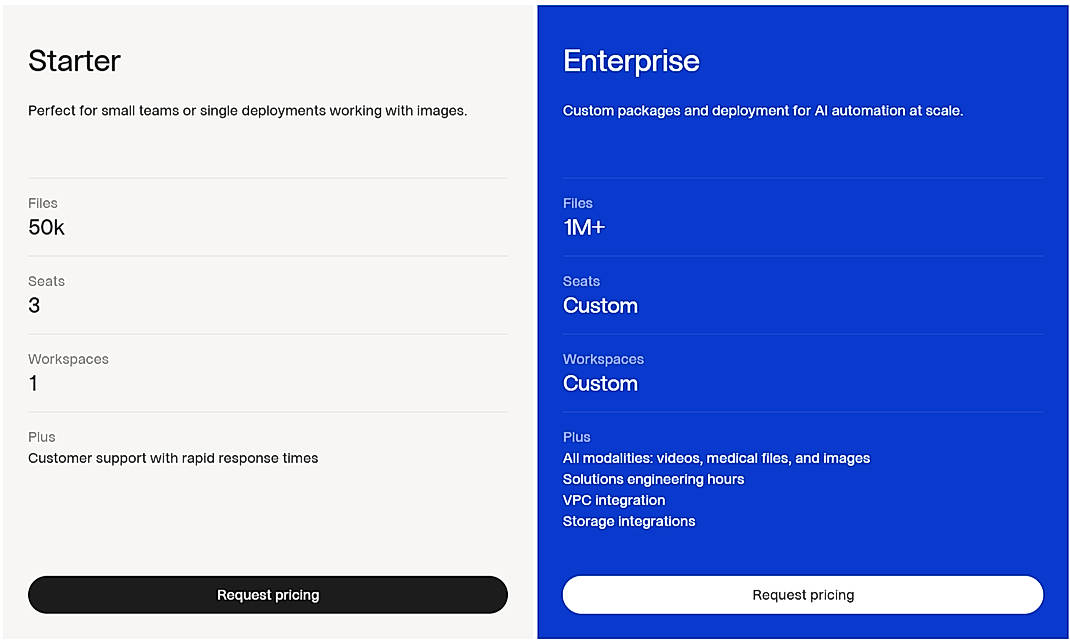Image resolution: width=1070 pixels, height=640 pixels.
Task: Click the 50k files value under Starter
Action: 45,228
